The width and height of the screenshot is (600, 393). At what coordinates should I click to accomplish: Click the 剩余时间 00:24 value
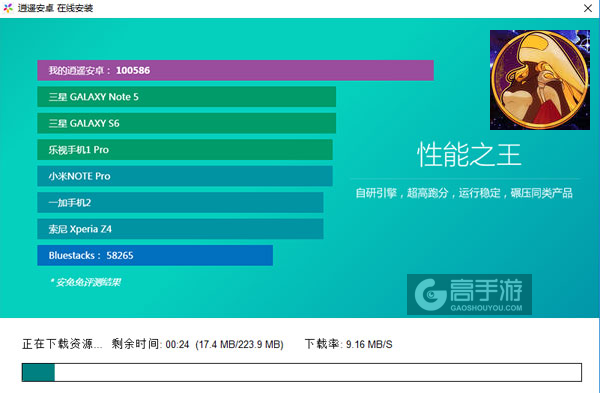(150, 344)
